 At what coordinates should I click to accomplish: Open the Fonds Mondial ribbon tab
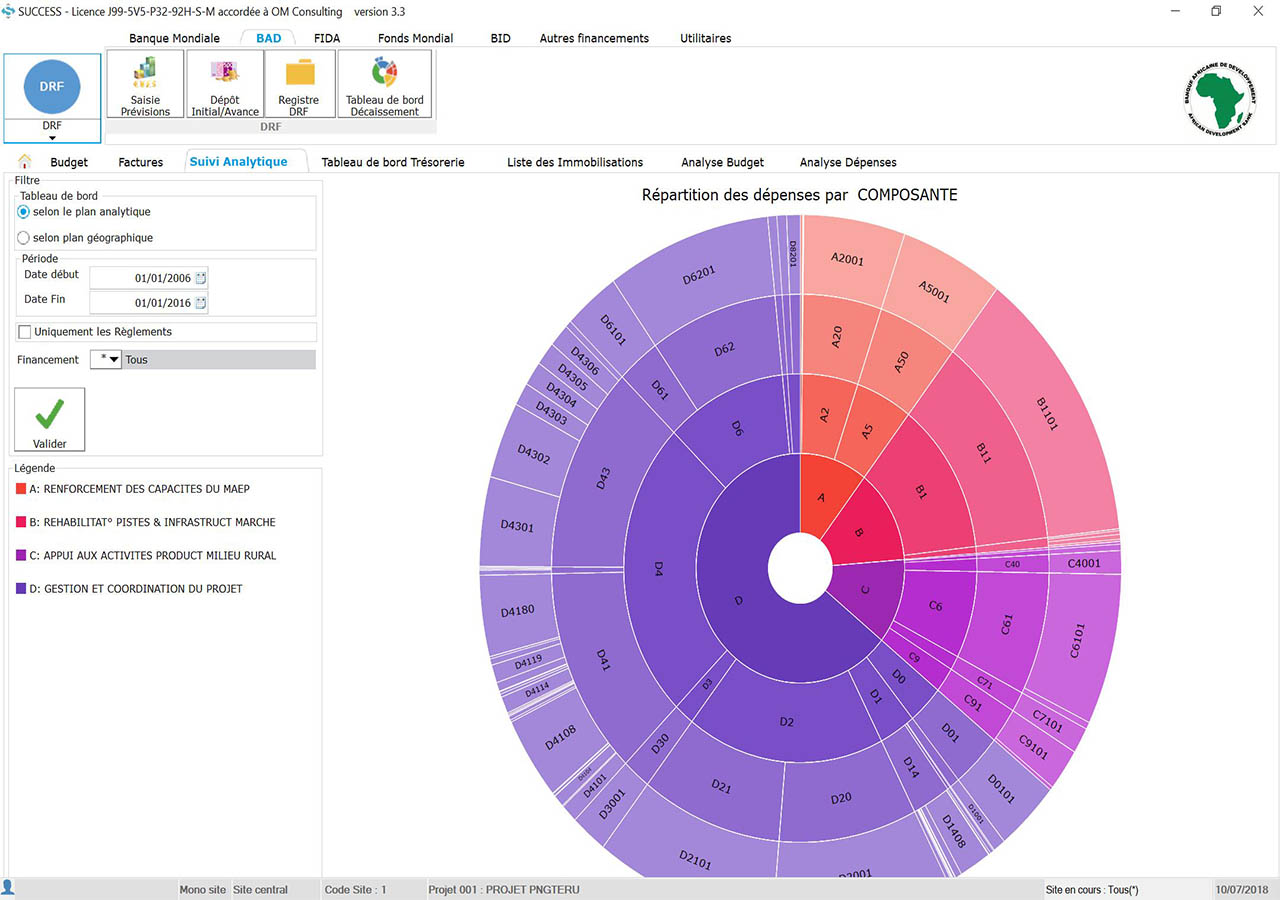click(x=415, y=38)
